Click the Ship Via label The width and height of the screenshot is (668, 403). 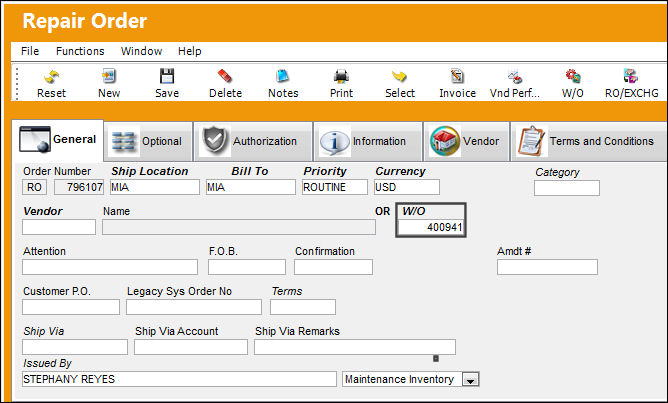43,331
